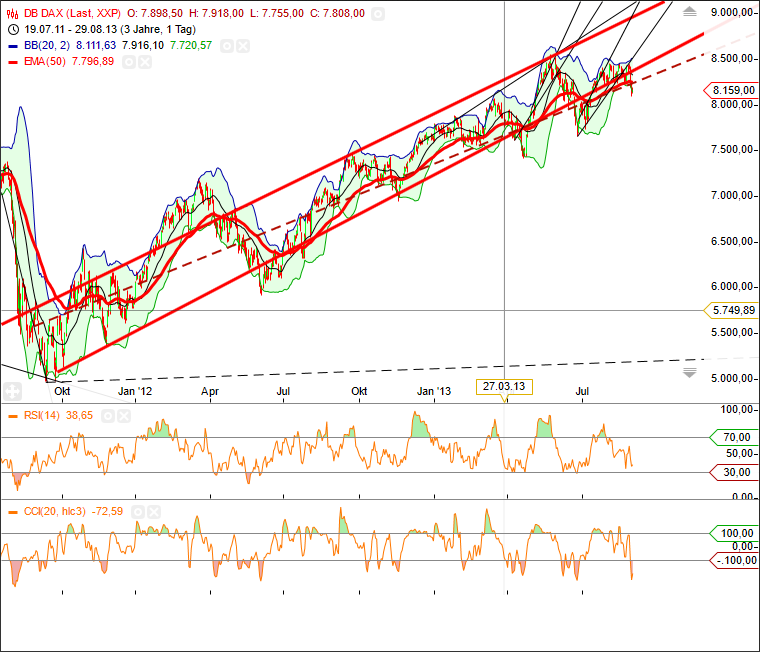
Task: Click the 9.000,00 price axis label
Action: click(732, 13)
